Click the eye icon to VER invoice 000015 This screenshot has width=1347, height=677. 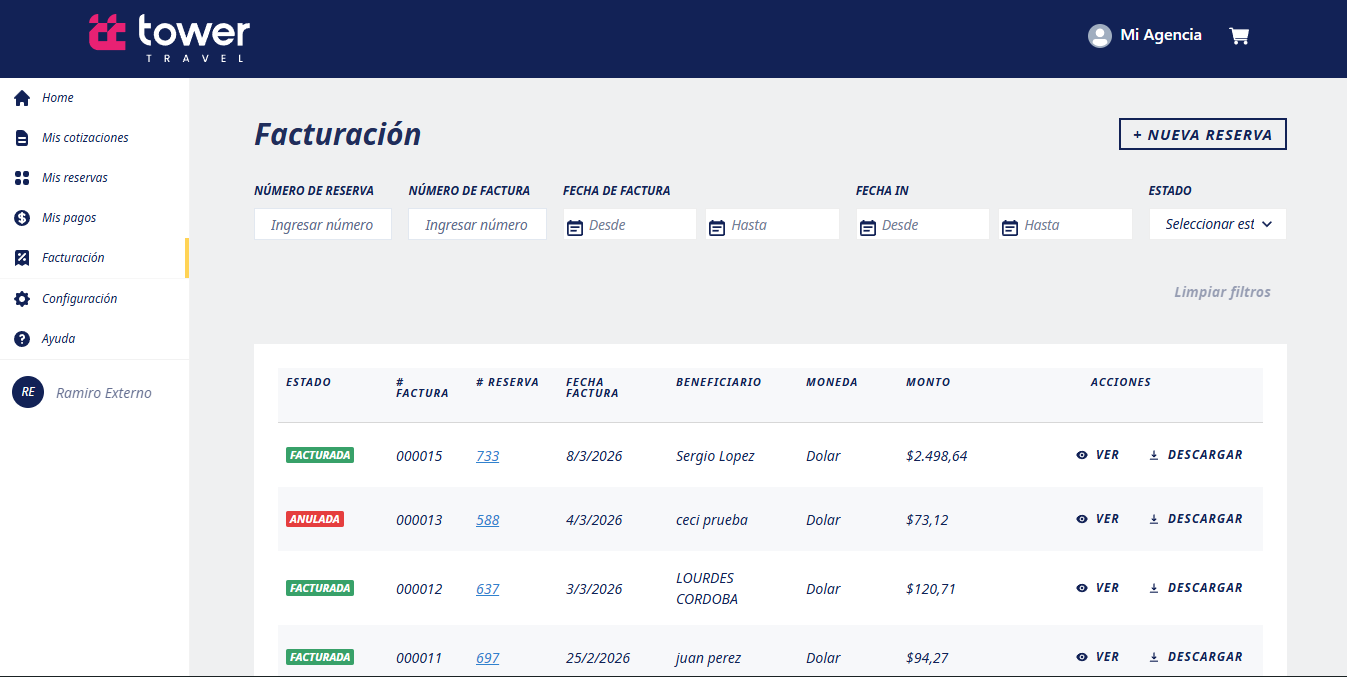(x=1081, y=454)
